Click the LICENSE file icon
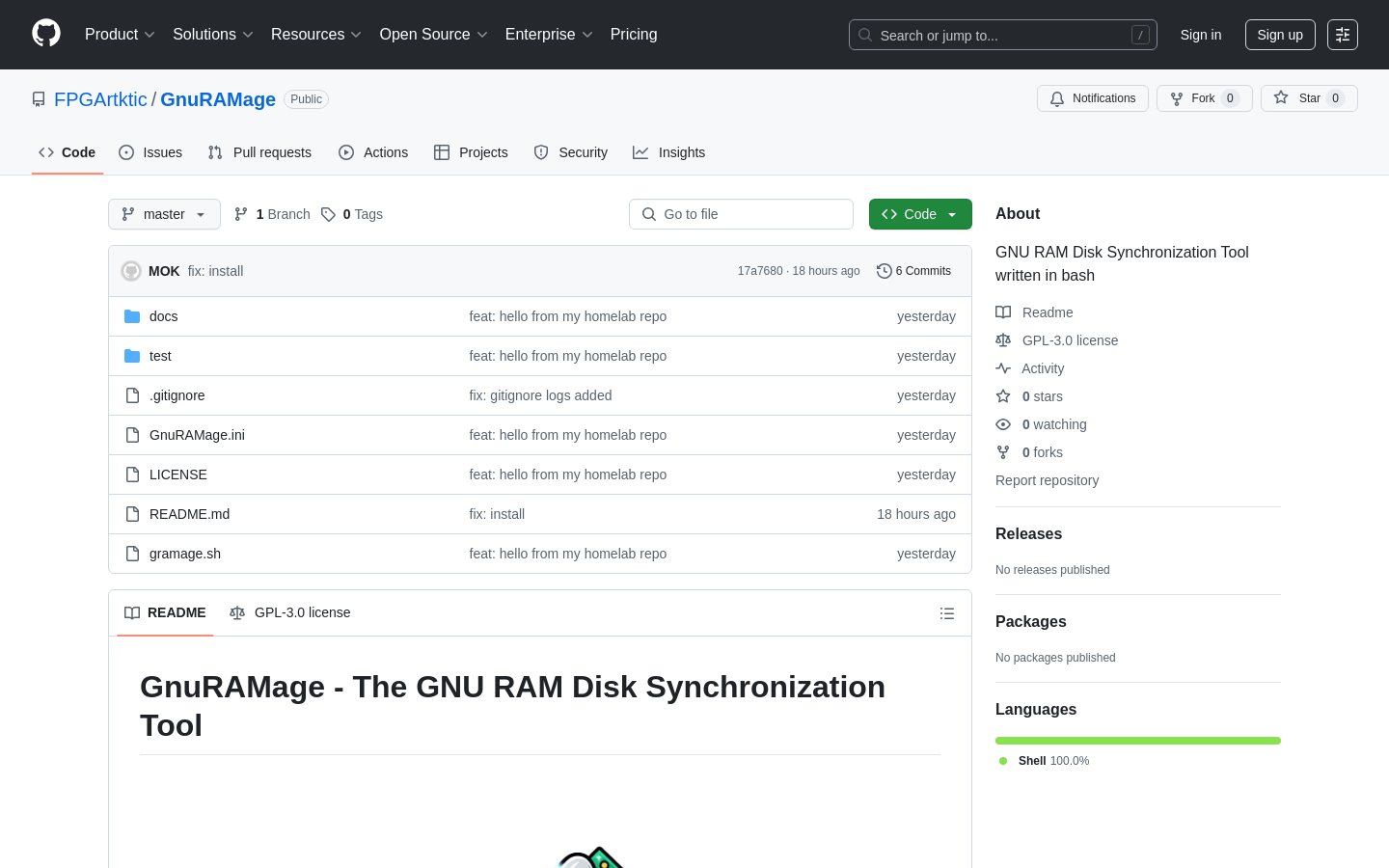This screenshot has height=868, width=1389. (x=132, y=475)
